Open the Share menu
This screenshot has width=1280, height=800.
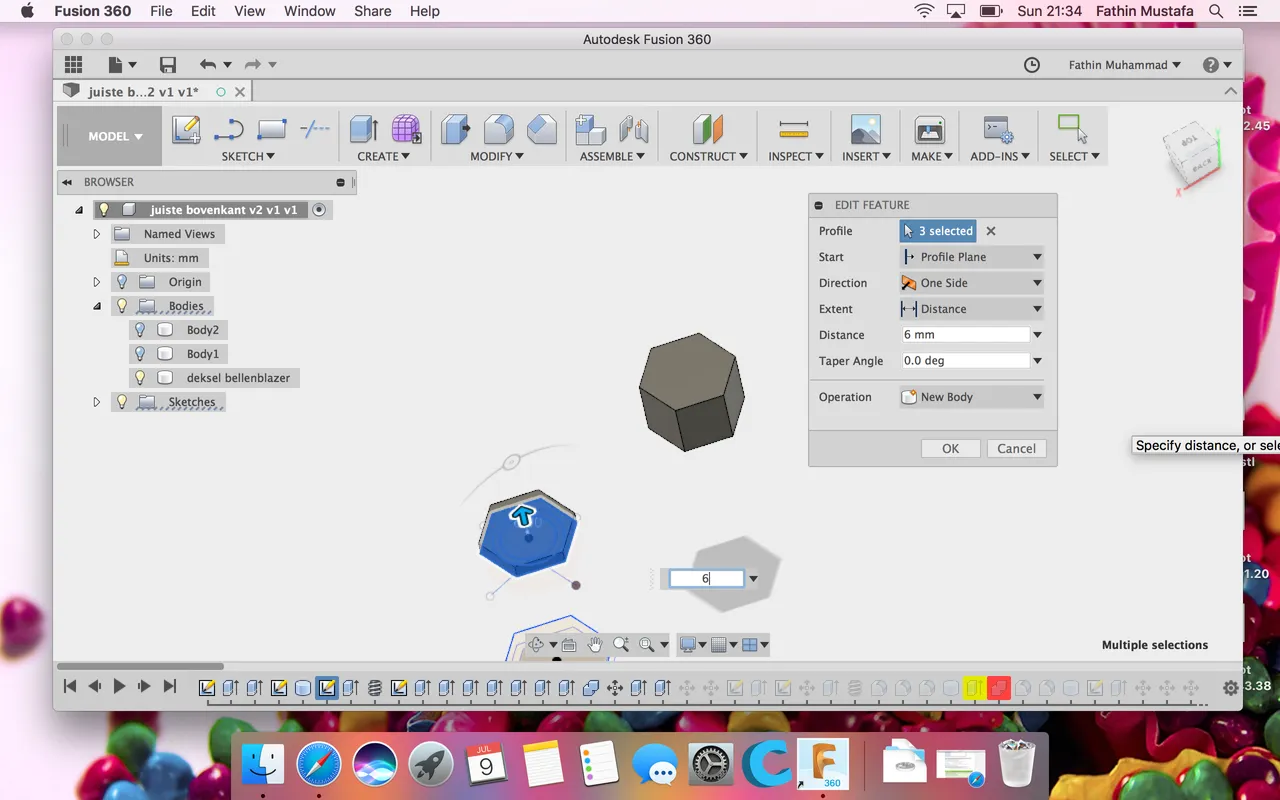pos(372,11)
